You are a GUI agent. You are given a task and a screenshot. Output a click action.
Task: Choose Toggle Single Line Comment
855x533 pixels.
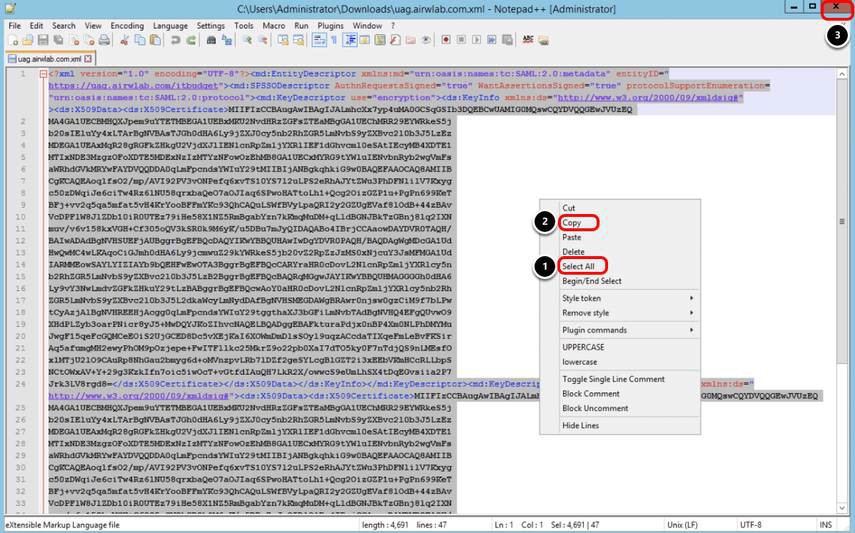coord(613,379)
